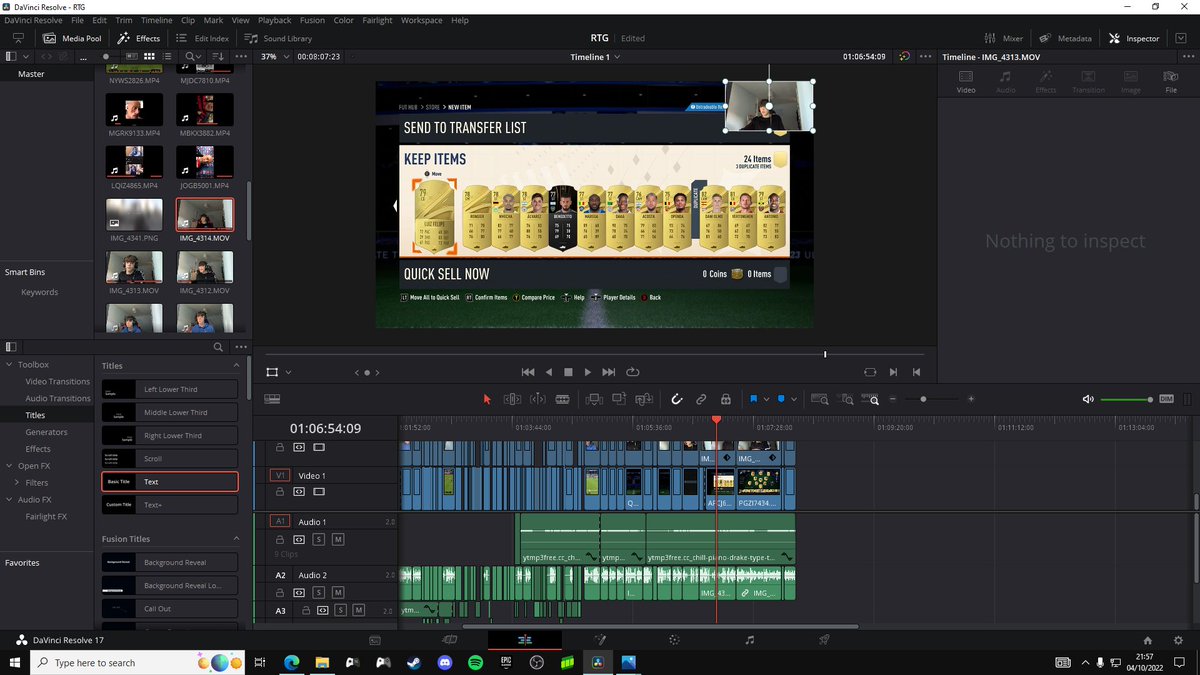Collapse the Open FX tree section
1200x675 pixels.
click(x=9, y=466)
